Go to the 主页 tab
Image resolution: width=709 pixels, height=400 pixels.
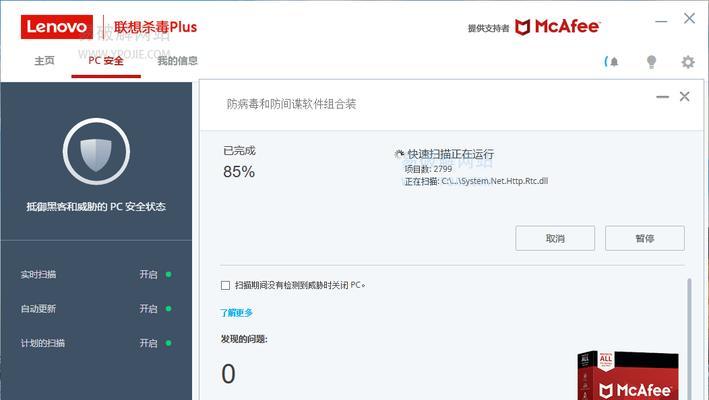click(44, 61)
